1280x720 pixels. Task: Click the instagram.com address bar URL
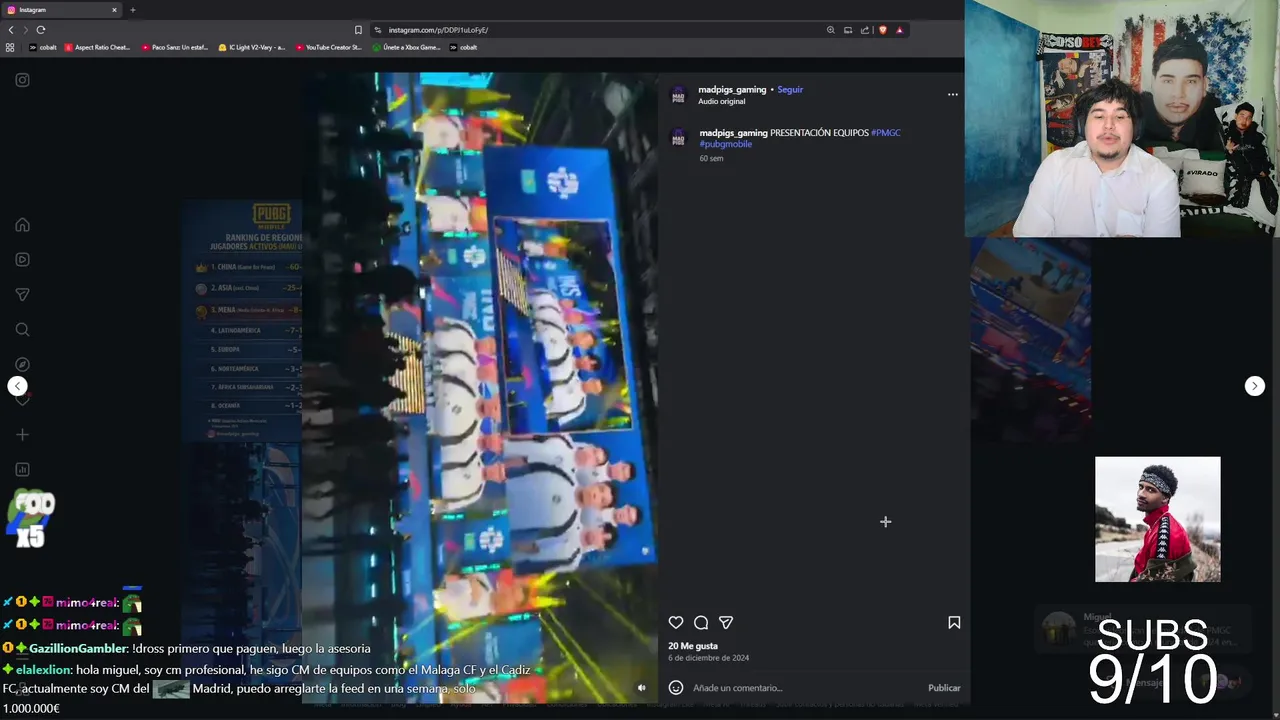(x=438, y=30)
